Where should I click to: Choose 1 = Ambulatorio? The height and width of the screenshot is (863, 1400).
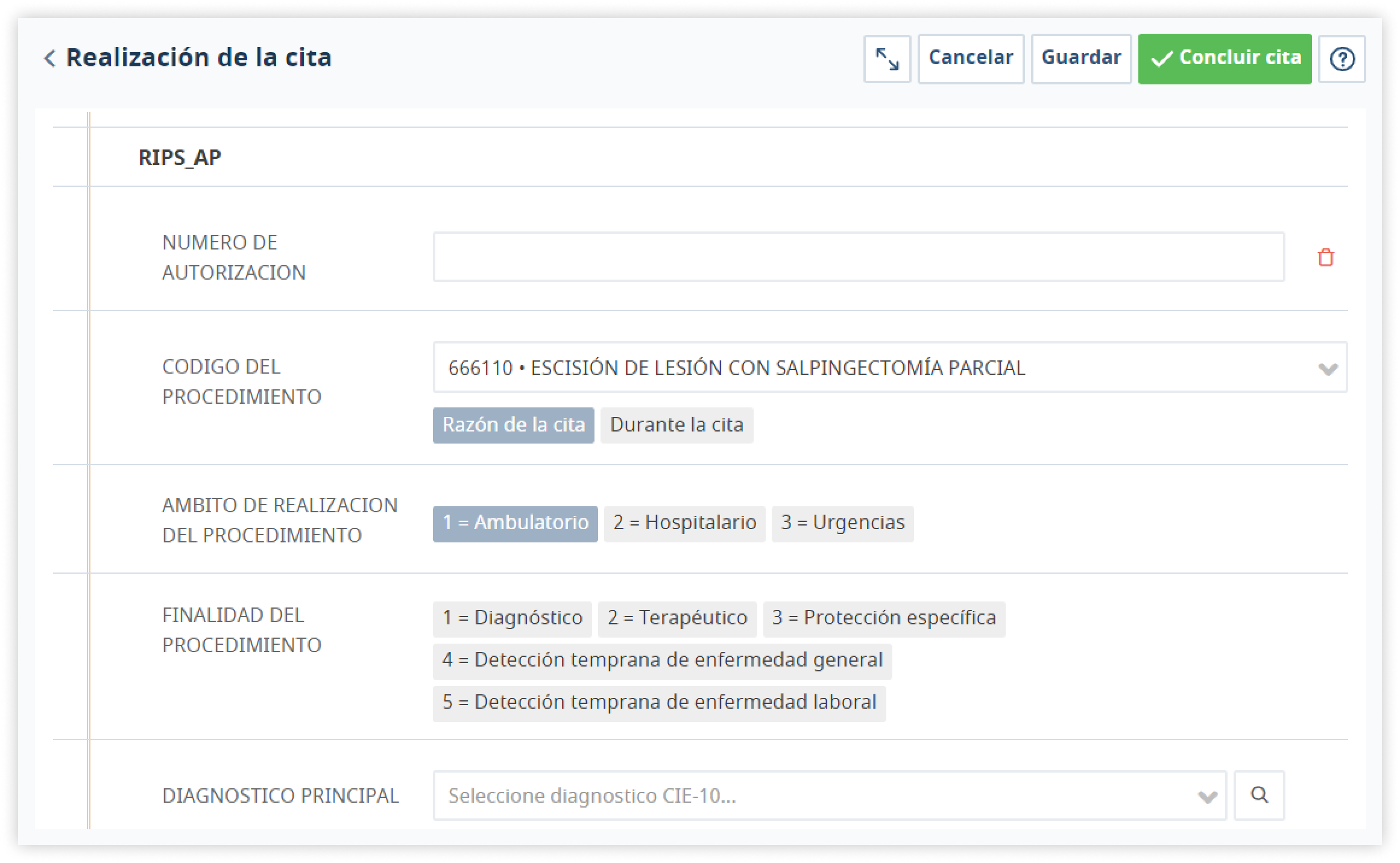coord(515,524)
